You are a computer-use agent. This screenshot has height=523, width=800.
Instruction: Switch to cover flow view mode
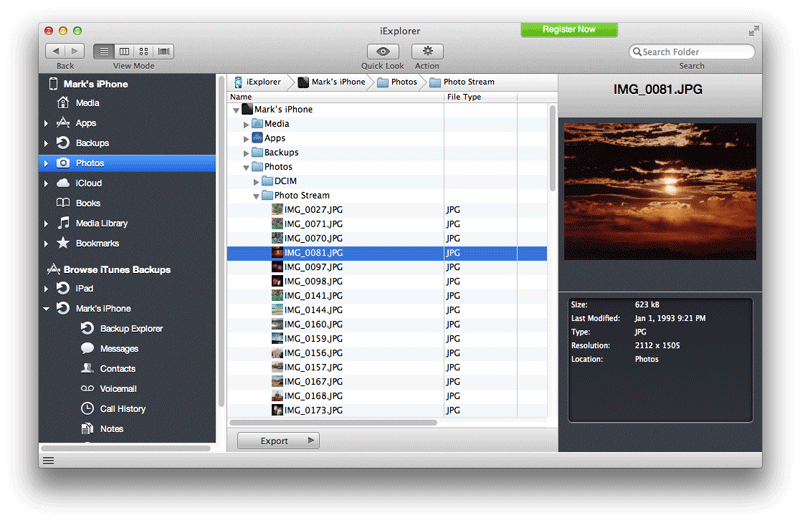[x=164, y=51]
